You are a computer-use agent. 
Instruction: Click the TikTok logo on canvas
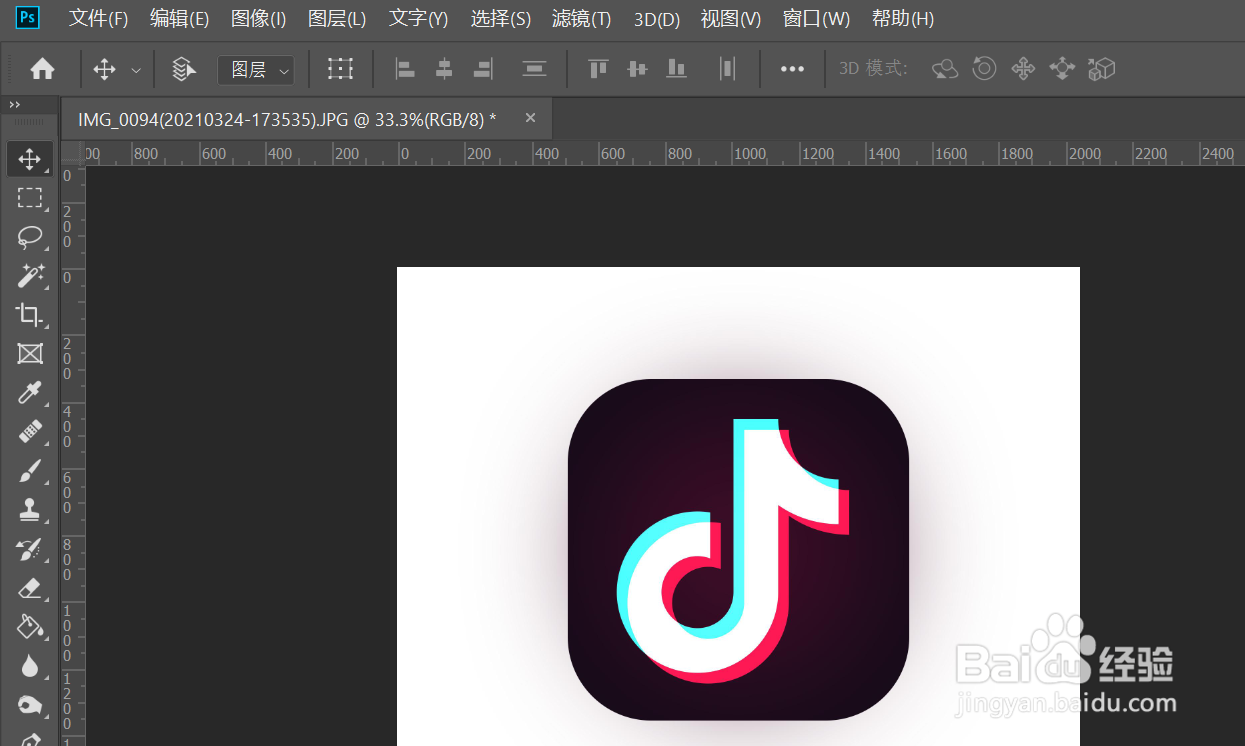(738, 549)
